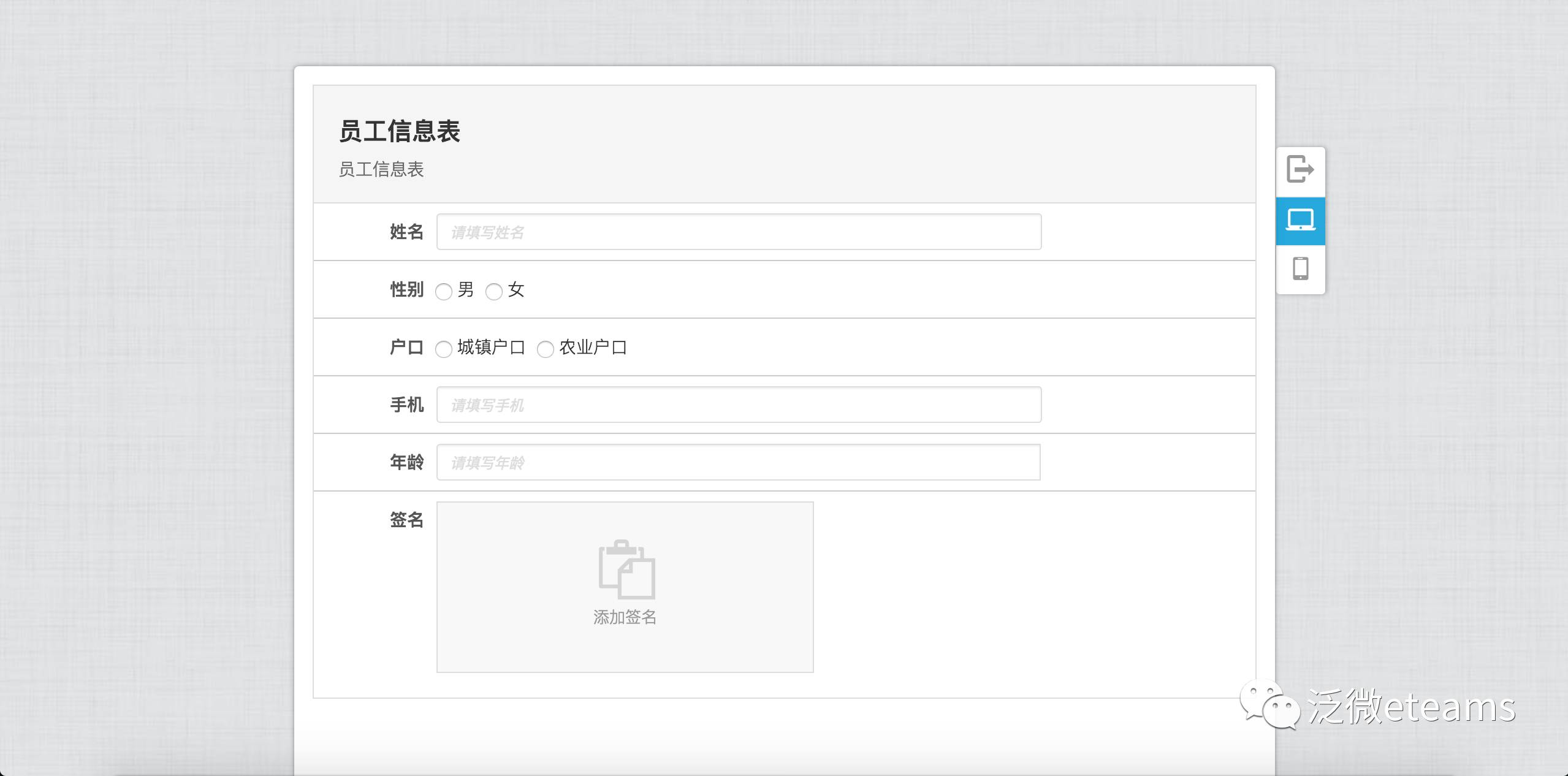Screen dimensions: 1568x776
Task: Select the 男 radio button
Action: coord(444,291)
